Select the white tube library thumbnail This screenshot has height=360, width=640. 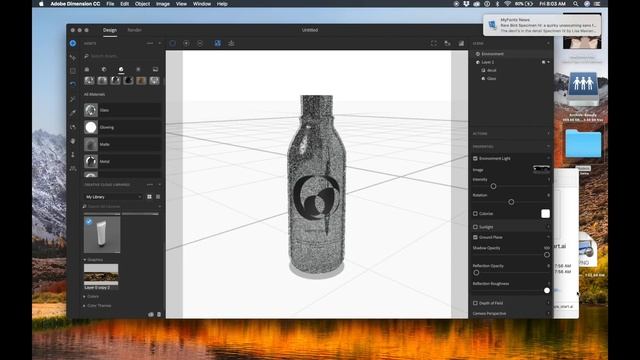(x=102, y=235)
